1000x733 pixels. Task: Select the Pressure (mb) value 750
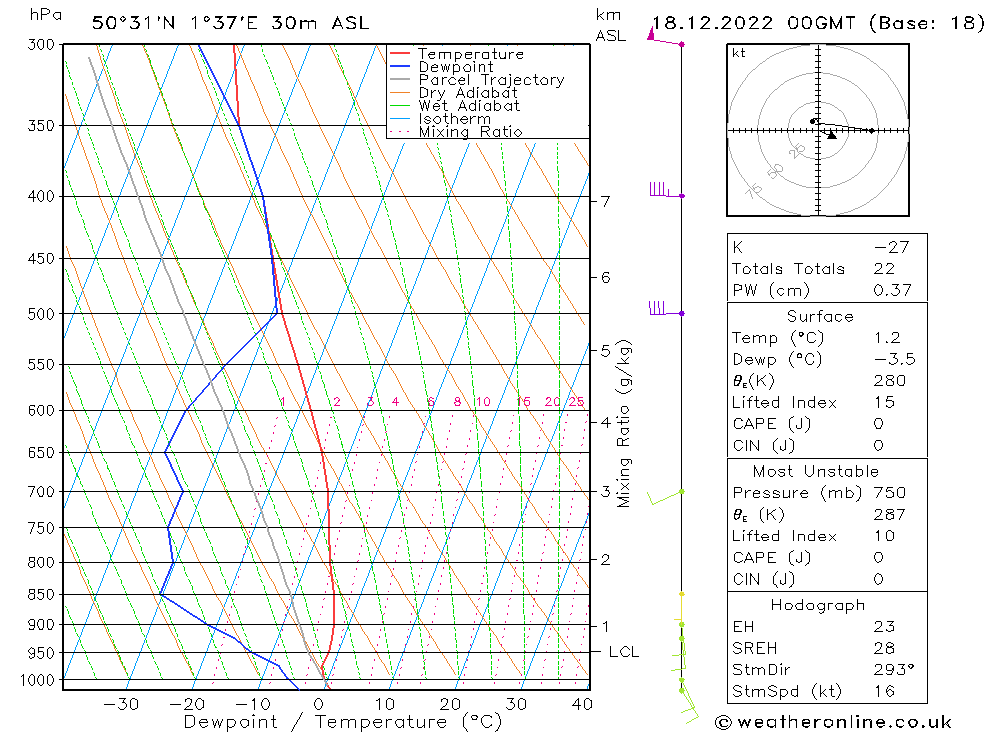tap(890, 493)
